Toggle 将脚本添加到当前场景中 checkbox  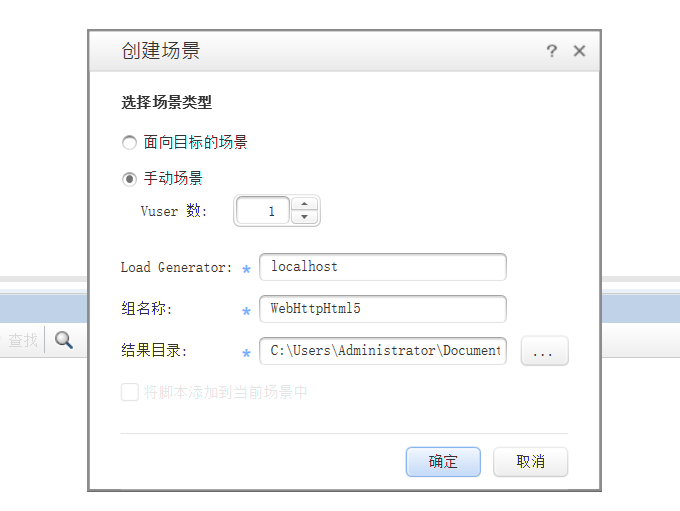(x=130, y=392)
